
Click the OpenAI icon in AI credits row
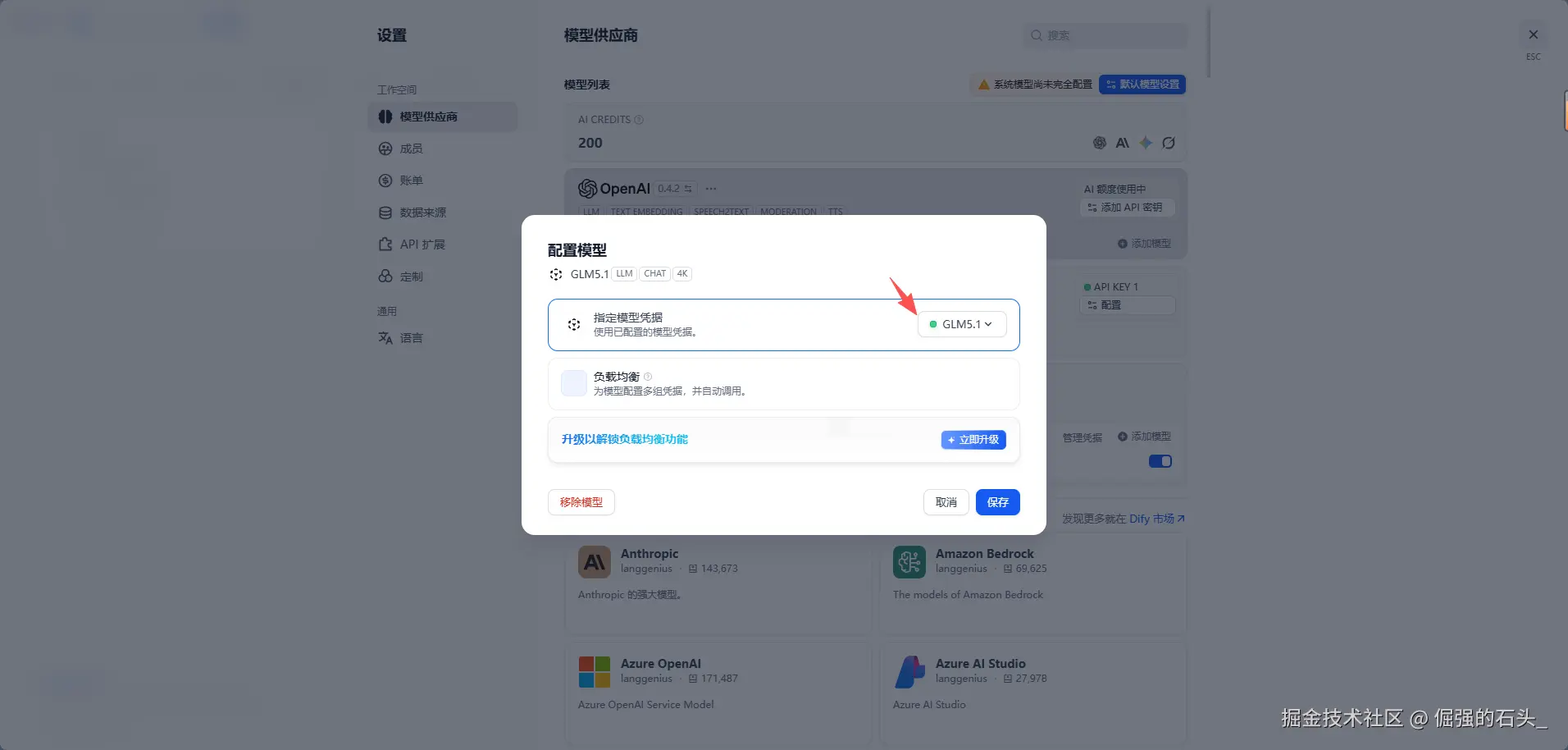coord(1100,143)
